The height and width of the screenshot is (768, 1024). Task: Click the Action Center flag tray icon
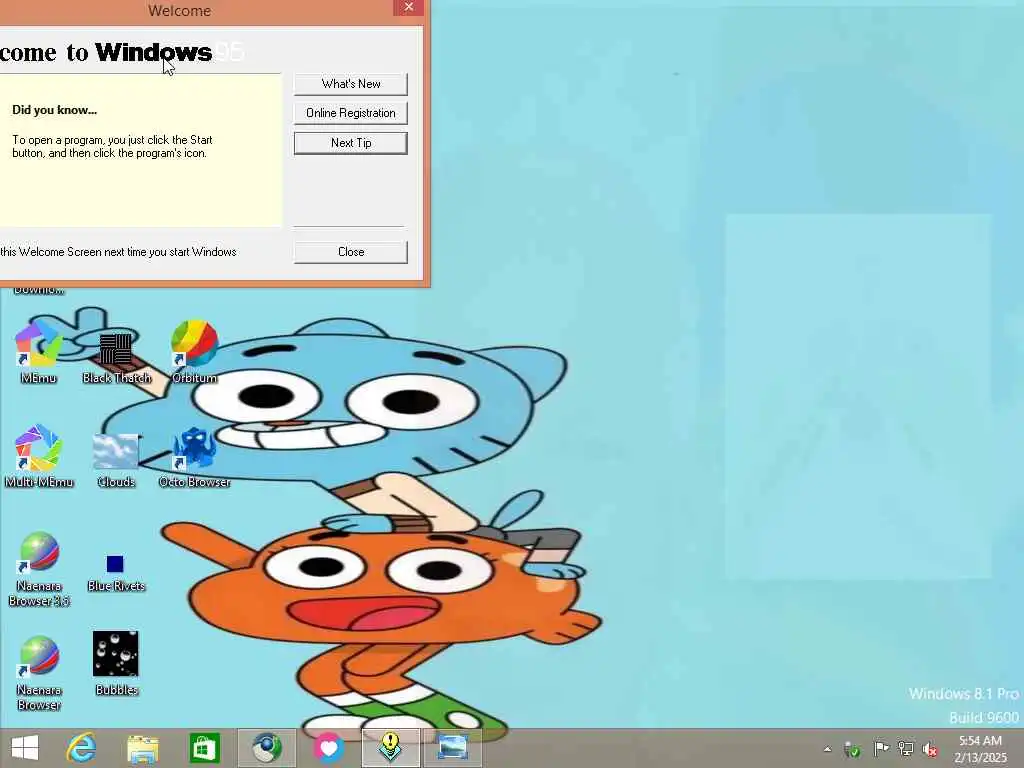click(881, 748)
